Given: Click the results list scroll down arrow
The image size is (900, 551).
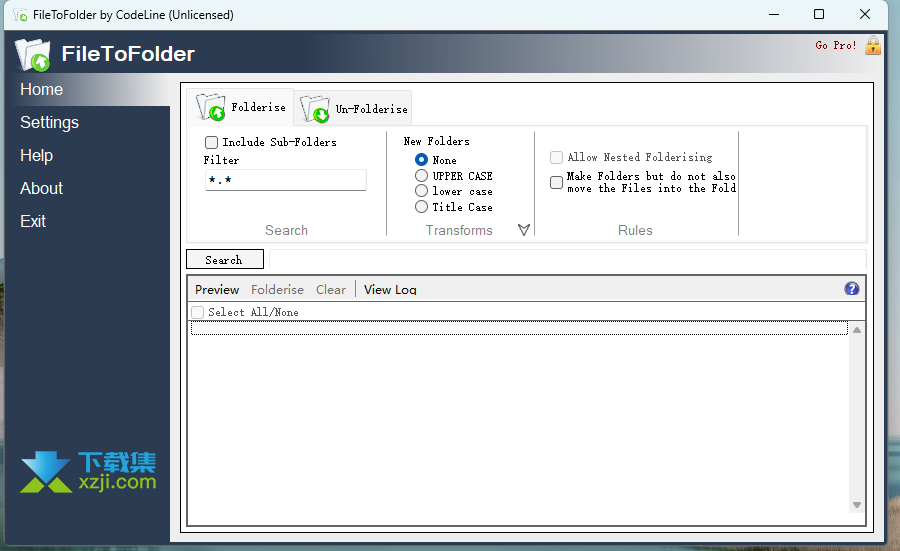Looking at the screenshot, I should [857, 505].
